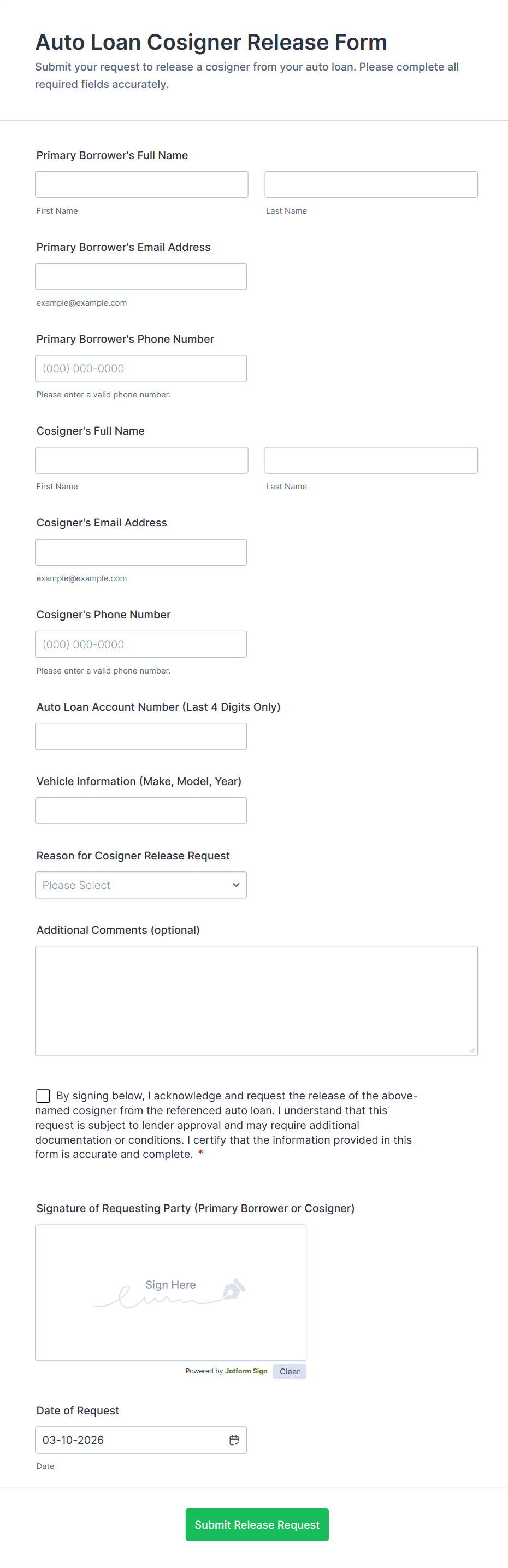Click the Auto Loan Account Number field
Image resolution: width=508 pixels, height=1568 pixels.
pos(140,736)
